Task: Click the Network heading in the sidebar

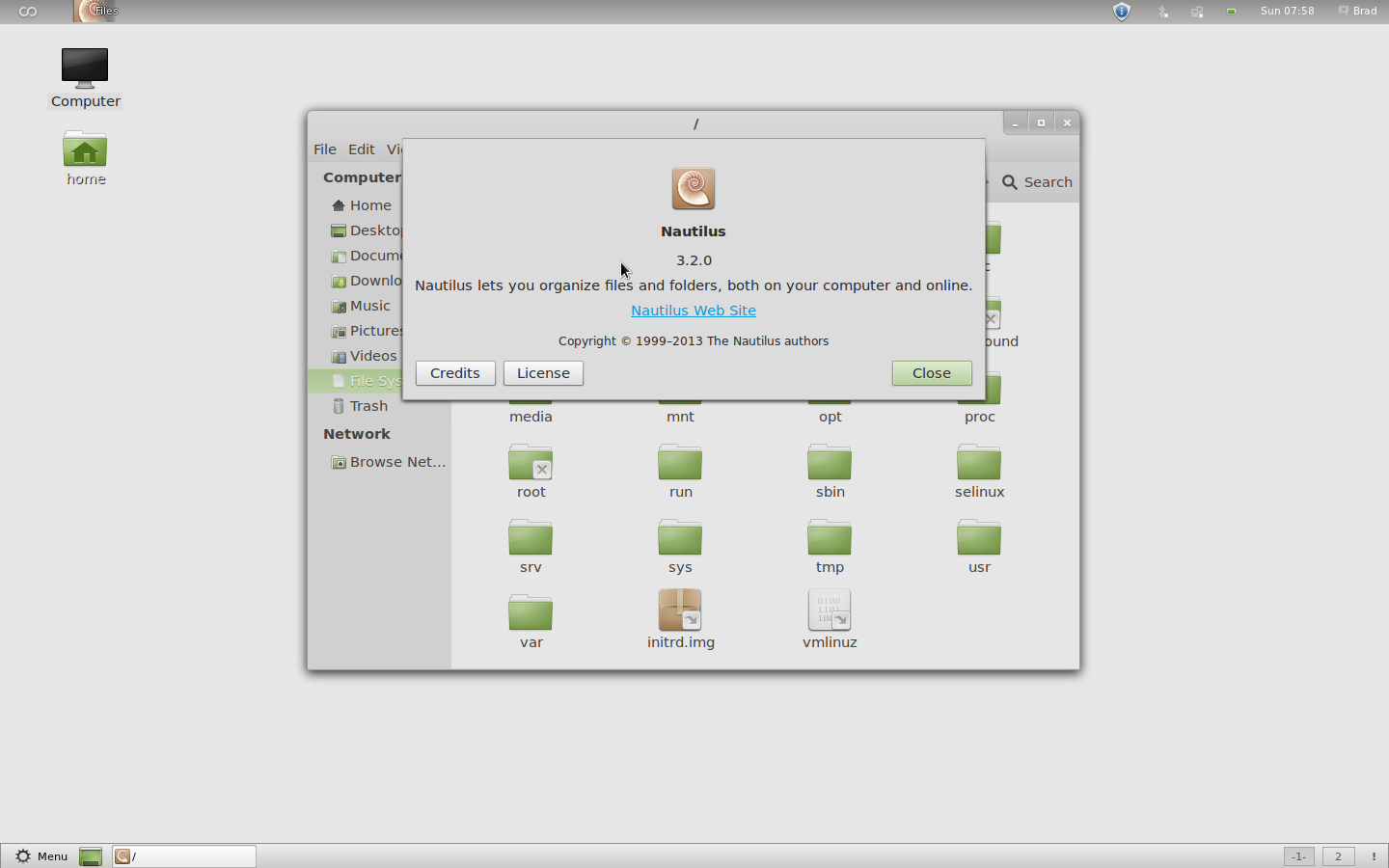Action: click(357, 434)
